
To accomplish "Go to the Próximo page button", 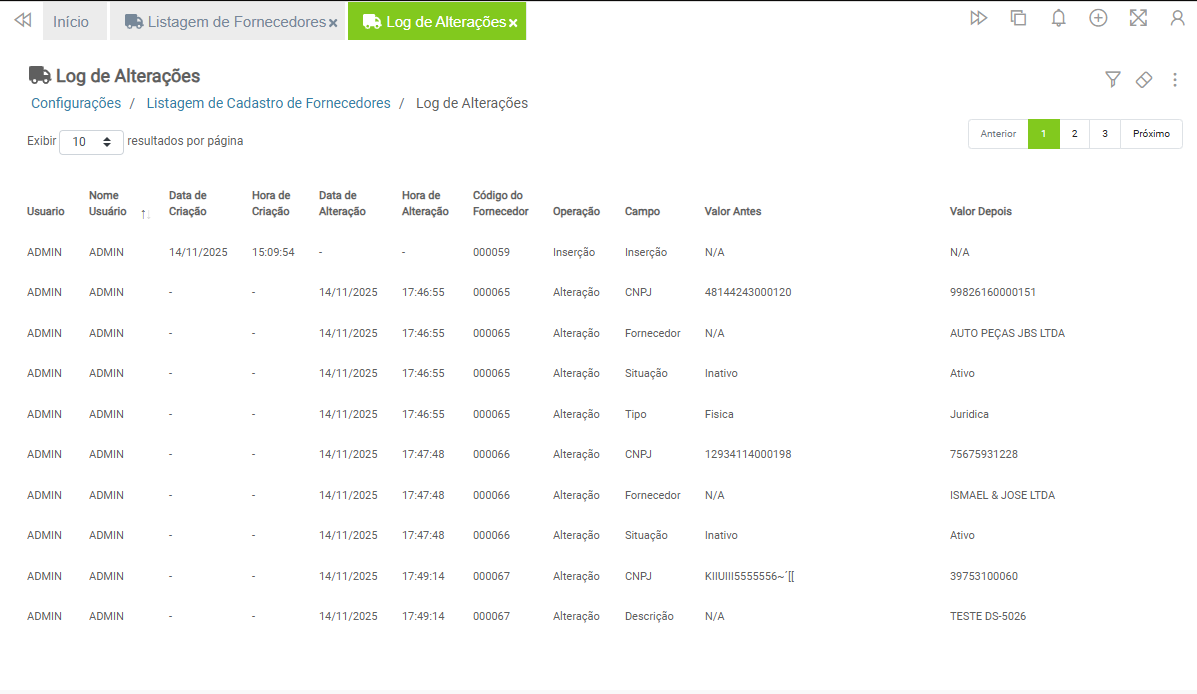I will [x=1151, y=134].
